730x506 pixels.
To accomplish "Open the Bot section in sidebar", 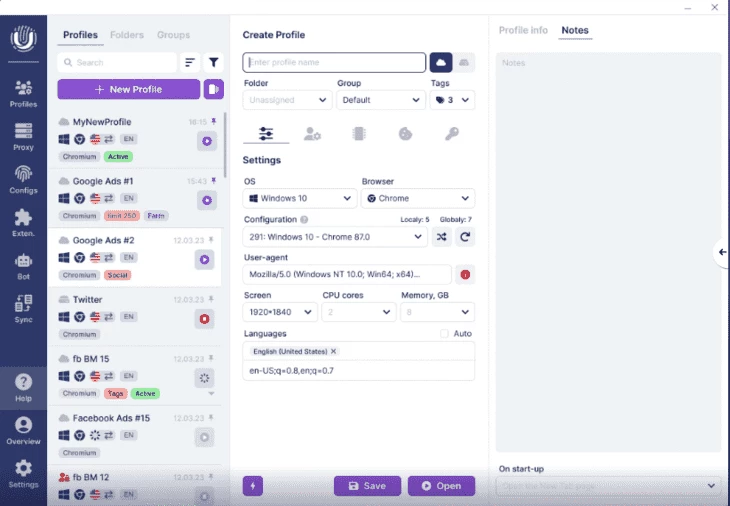I will pyautogui.click(x=23, y=266).
